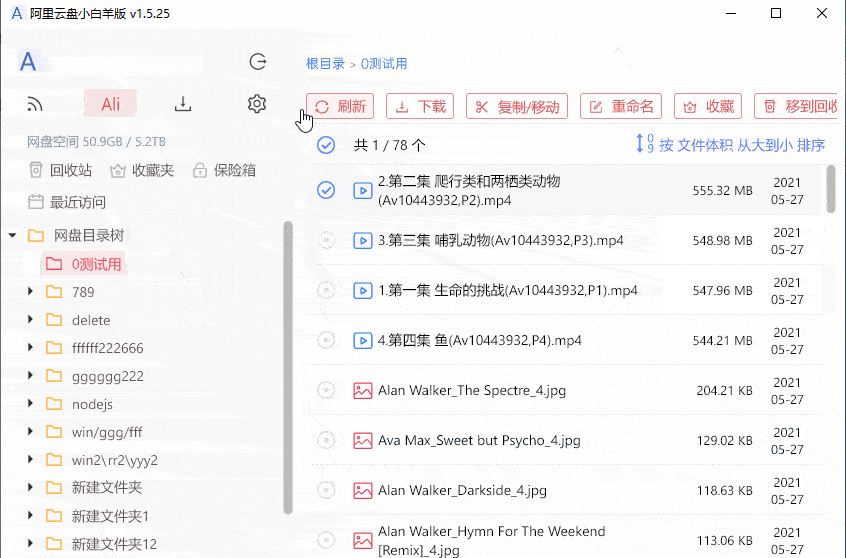Click the file list vertical scrollbar
This screenshot has width=846, height=558.
click(831, 190)
